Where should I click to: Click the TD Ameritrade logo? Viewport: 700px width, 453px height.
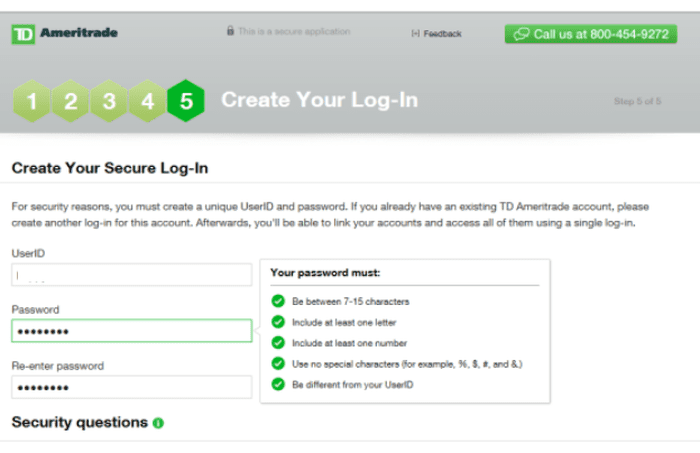click(x=65, y=34)
